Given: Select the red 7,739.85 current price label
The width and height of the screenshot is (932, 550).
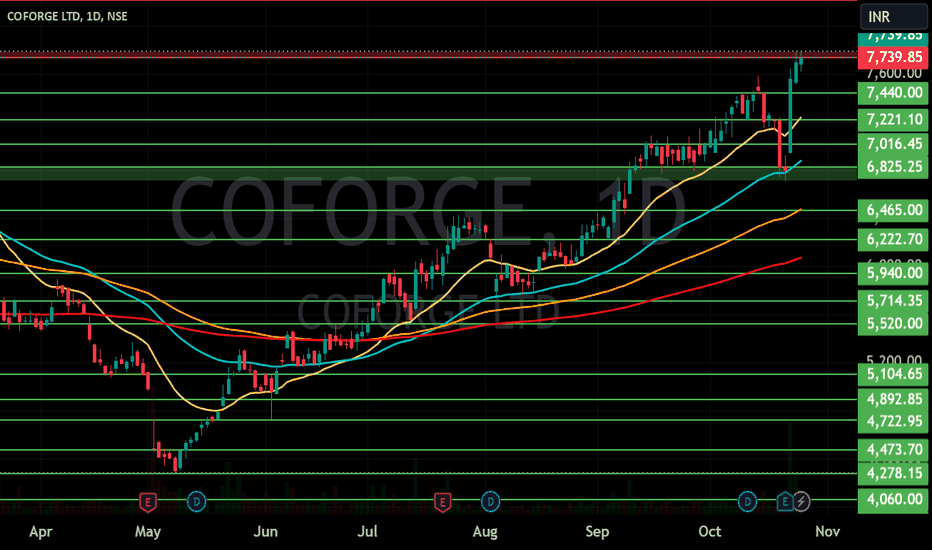Looking at the screenshot, I should [893, 57].
